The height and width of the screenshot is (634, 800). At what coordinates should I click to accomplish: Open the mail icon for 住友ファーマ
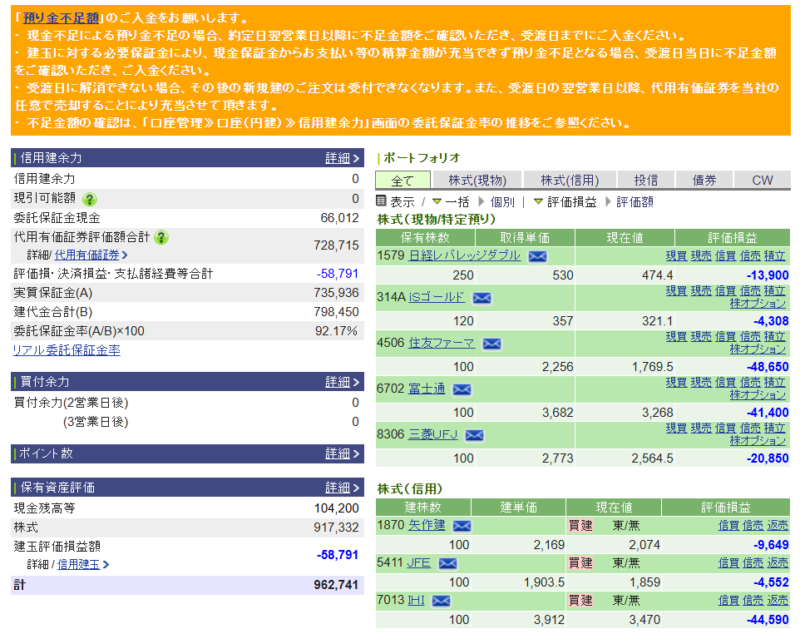point(490,344)
